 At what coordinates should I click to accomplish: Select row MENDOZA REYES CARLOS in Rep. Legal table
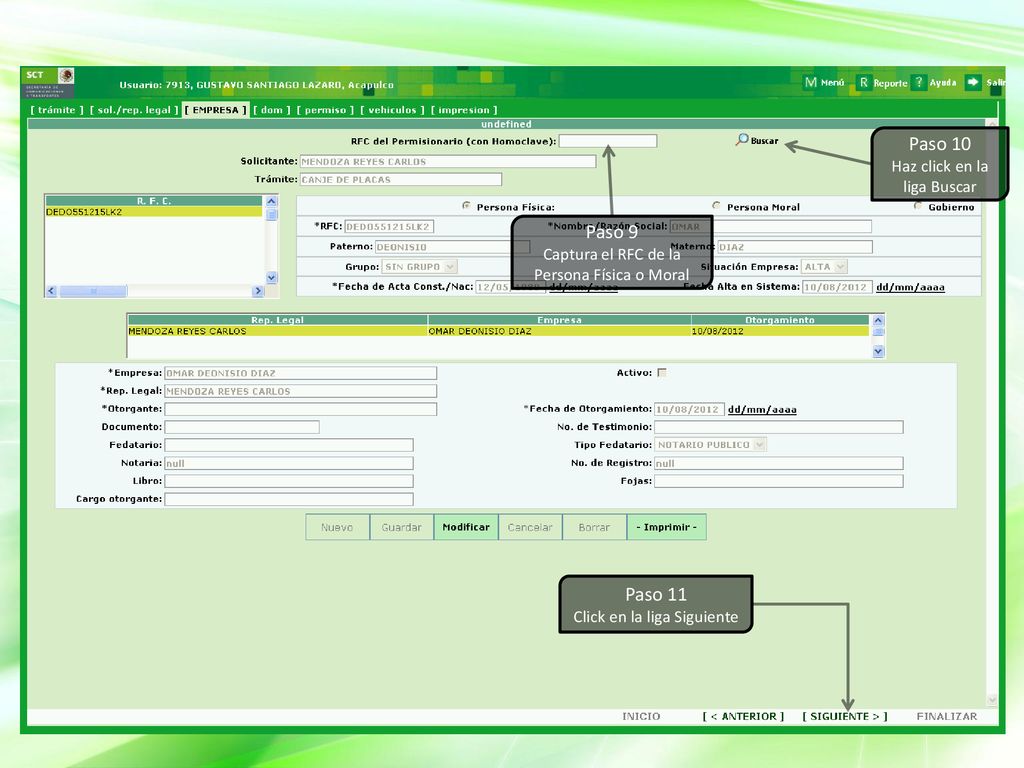[498, 331]
